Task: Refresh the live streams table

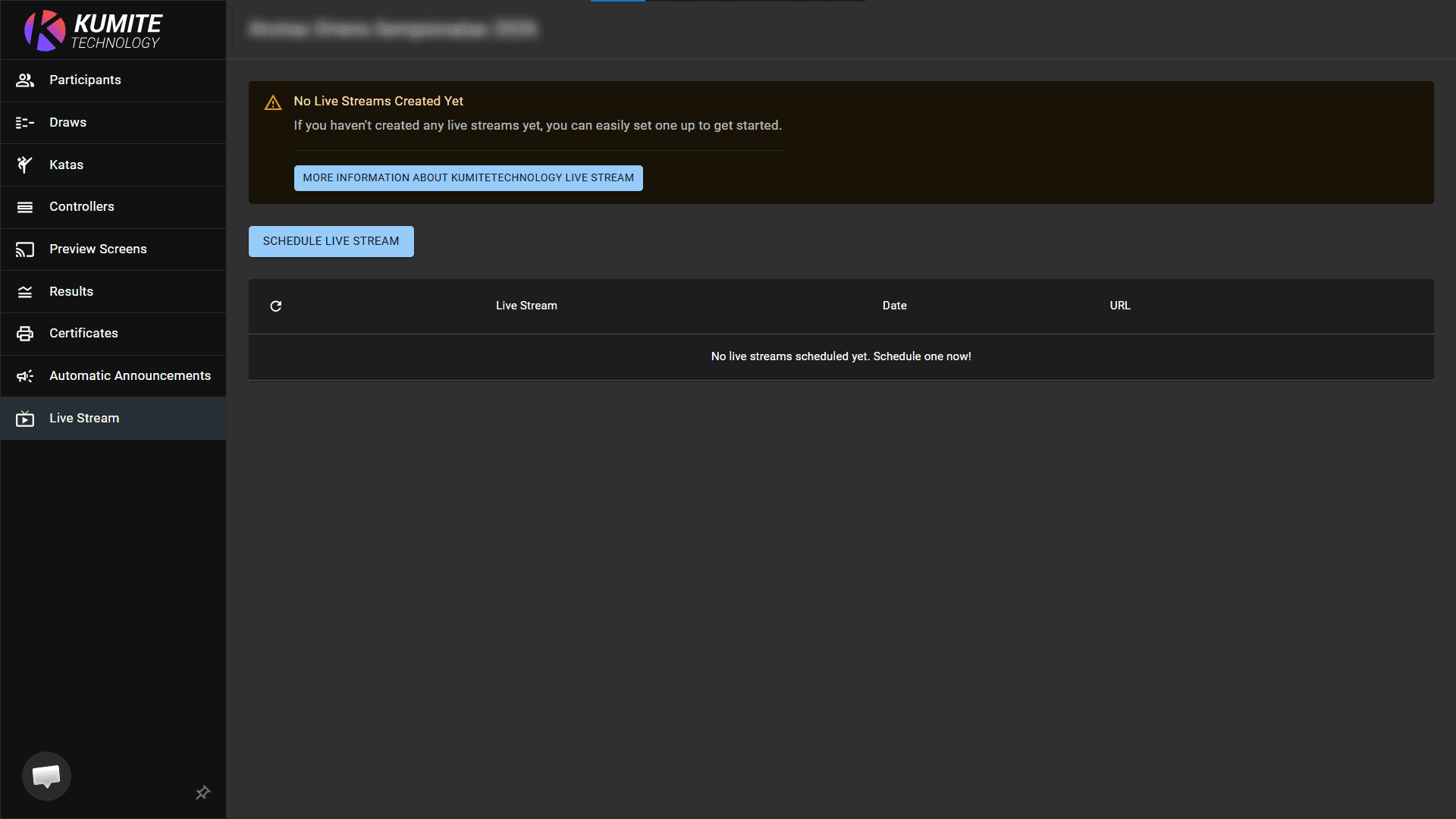Action: (x=276, y=306)
